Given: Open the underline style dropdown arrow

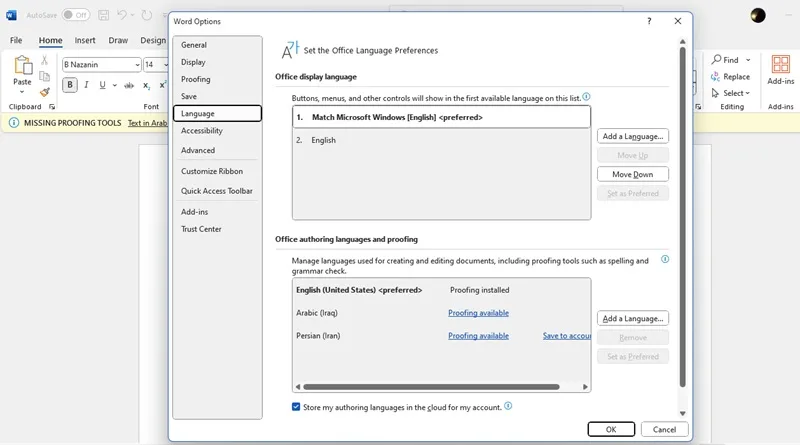Looking at the screenshot, I should pos(114,85).
